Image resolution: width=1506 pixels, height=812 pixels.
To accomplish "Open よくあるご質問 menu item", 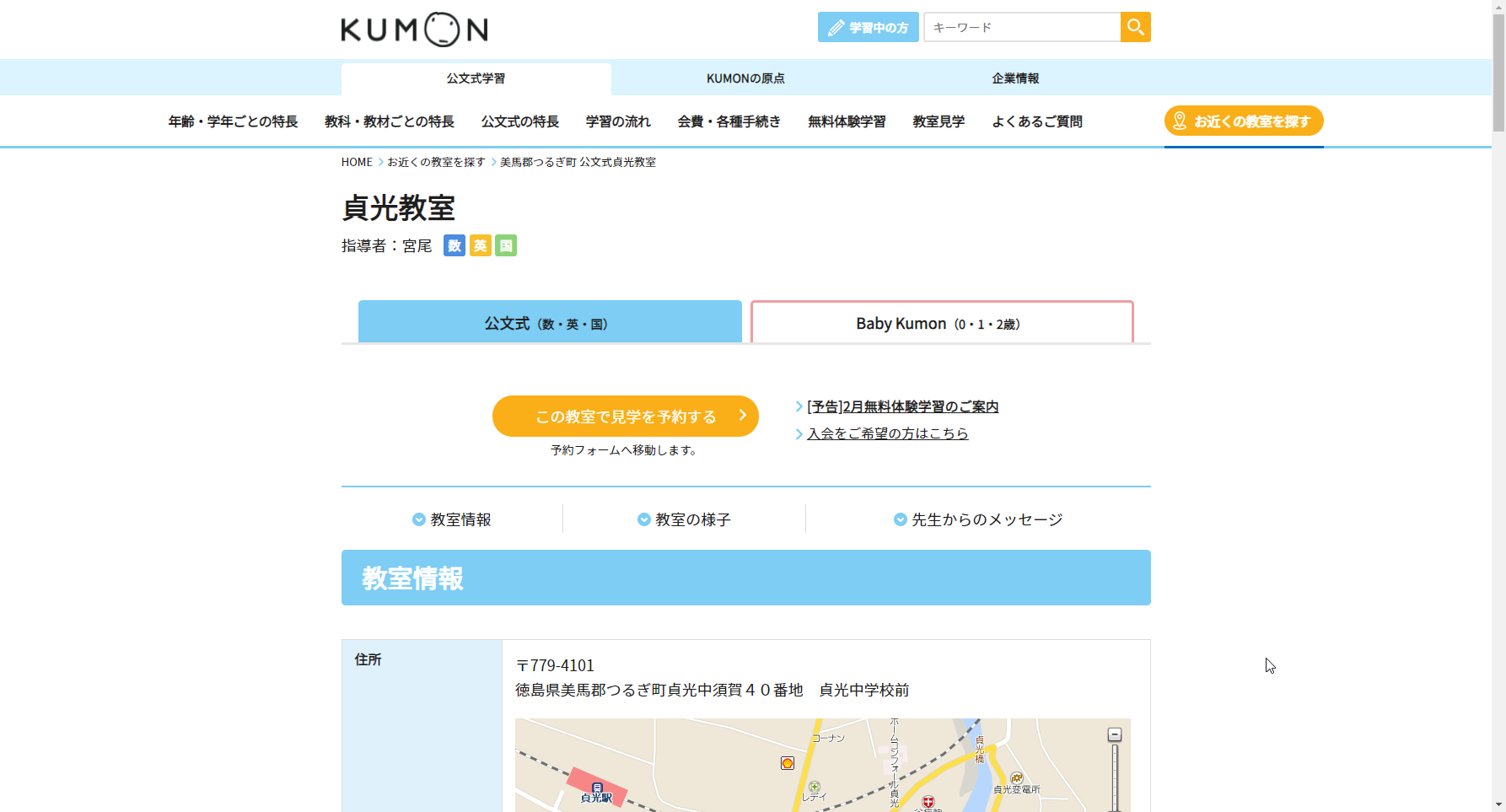I will click(1037, 121).
